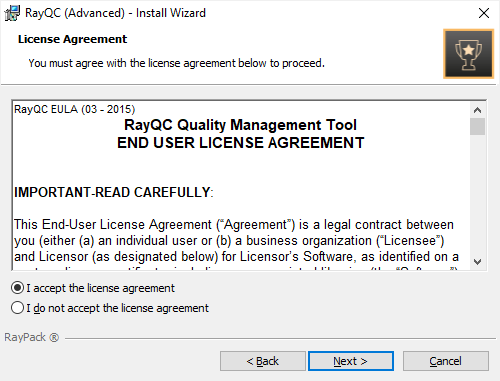Click the "RayPack ®" label
This screenshot has height=381, width=500.
pyautogui.click(x=32, y=337)
